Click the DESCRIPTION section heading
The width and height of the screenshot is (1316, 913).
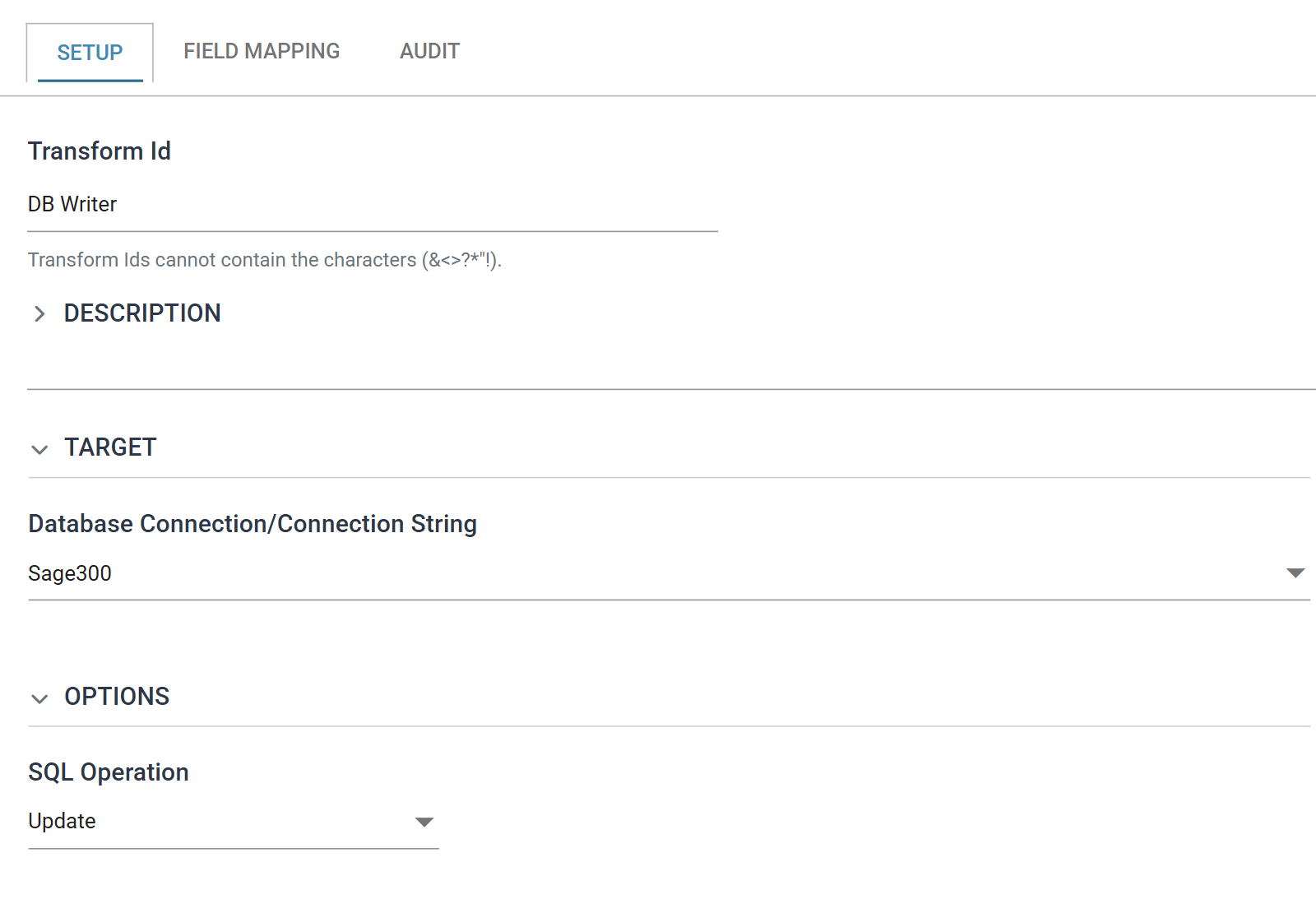tap(142, 313)
